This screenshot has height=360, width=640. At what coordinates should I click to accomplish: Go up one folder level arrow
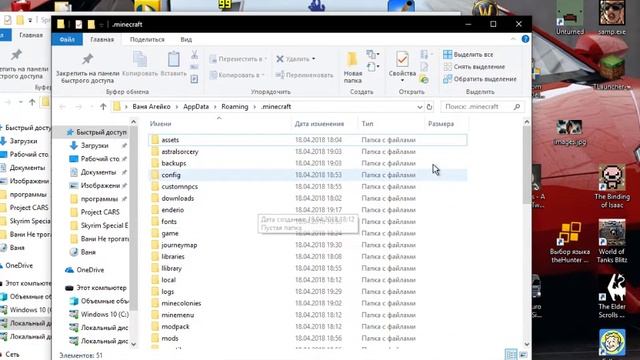tap(103, 107)
